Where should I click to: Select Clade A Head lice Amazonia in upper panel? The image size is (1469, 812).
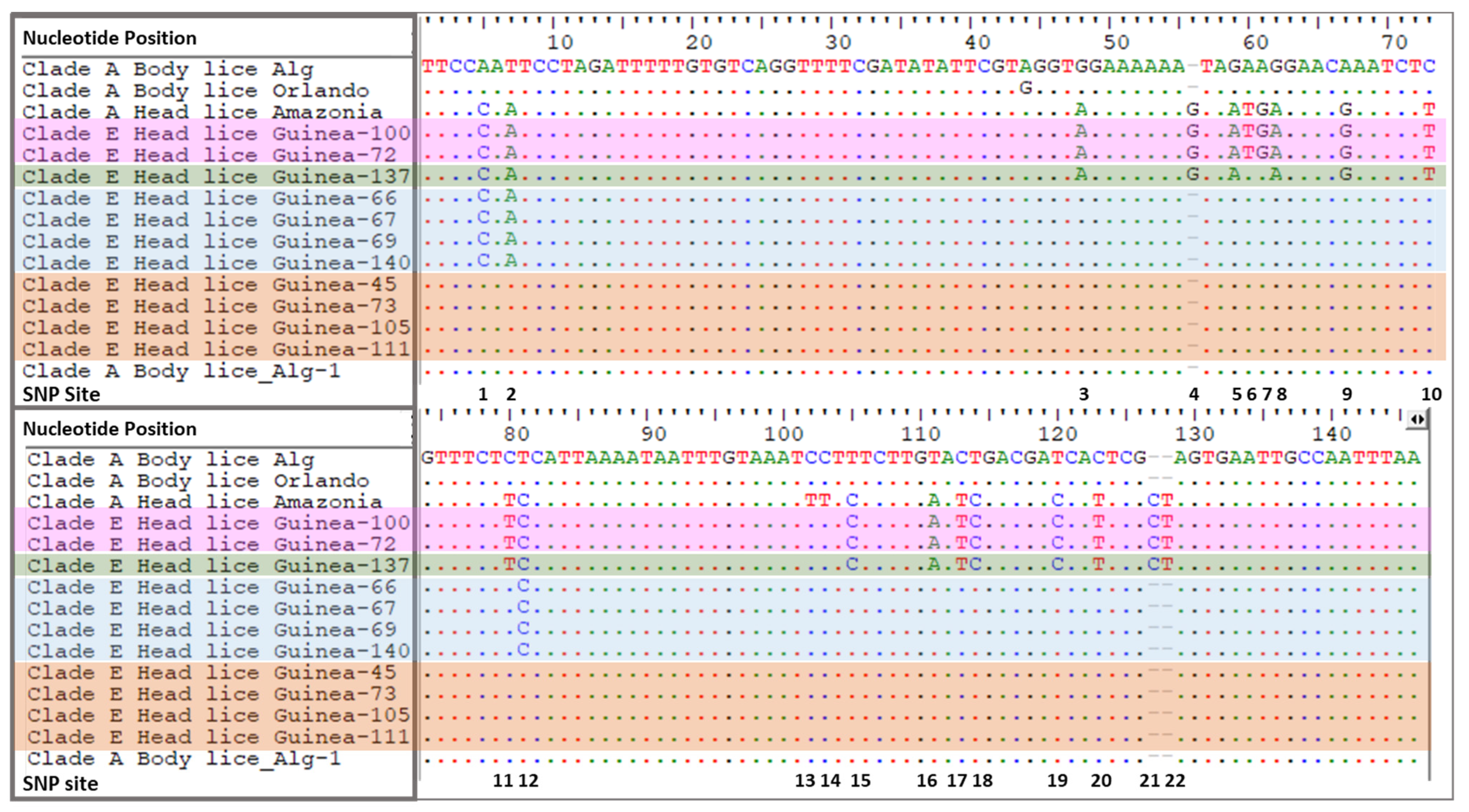tap(202, 112)
